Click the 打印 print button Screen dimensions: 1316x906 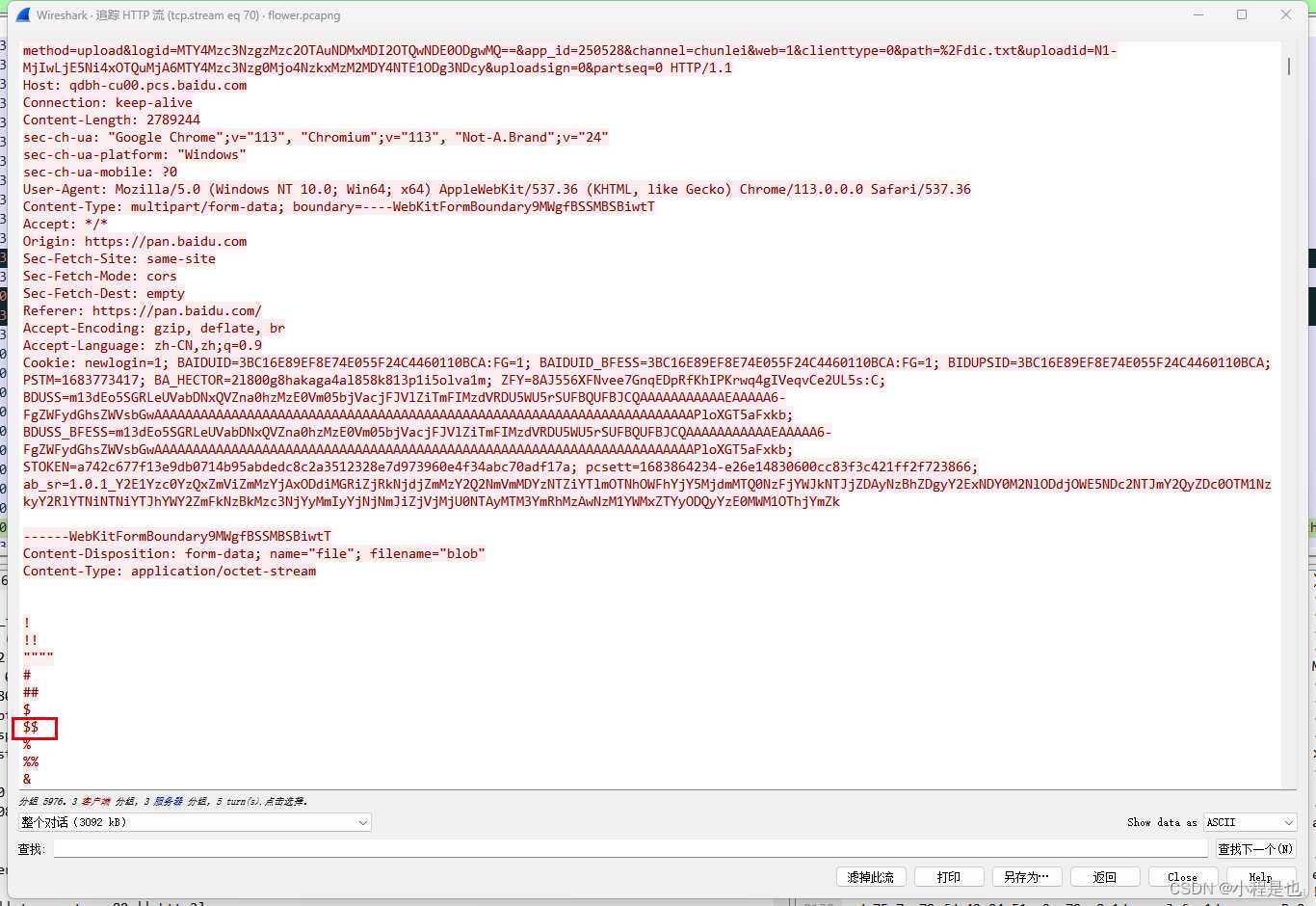pos(949,877)
